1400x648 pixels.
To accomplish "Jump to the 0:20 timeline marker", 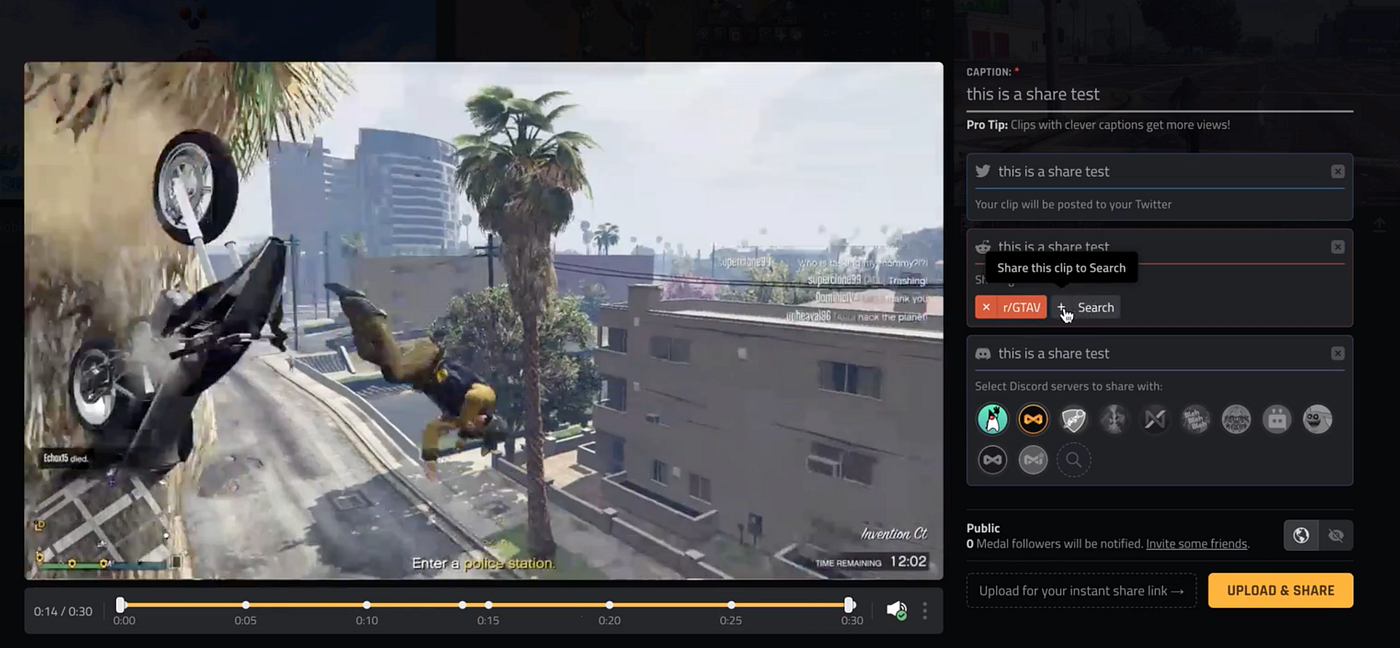I will 609,605.
